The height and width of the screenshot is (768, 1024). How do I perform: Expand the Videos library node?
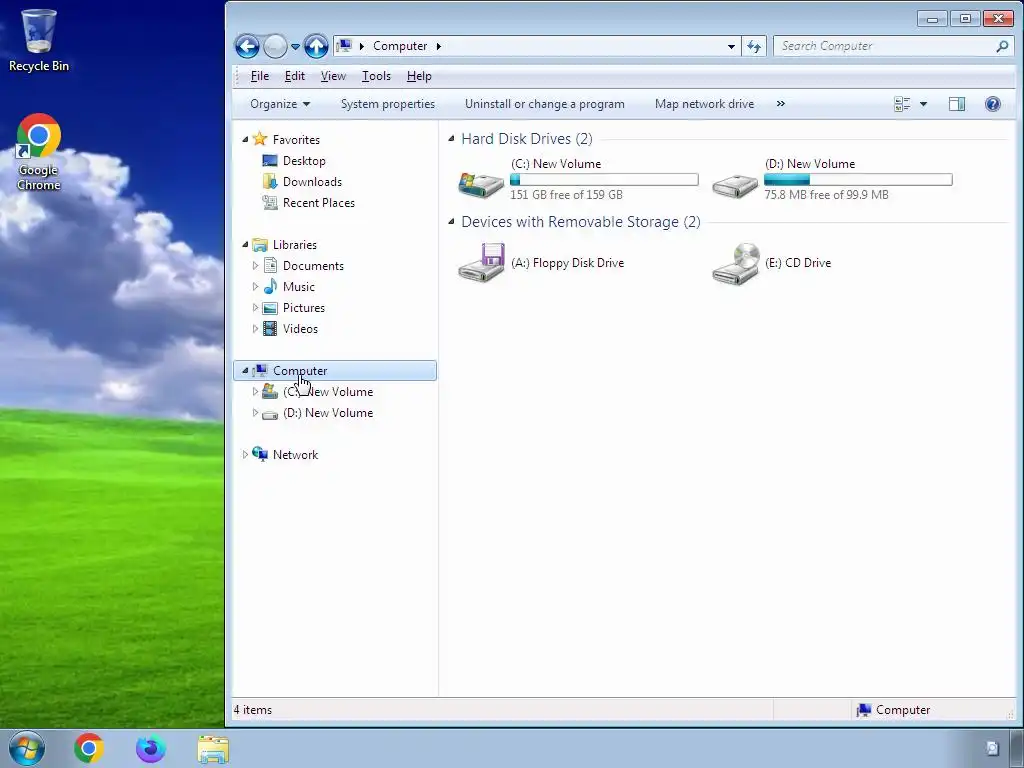(255, 328)
